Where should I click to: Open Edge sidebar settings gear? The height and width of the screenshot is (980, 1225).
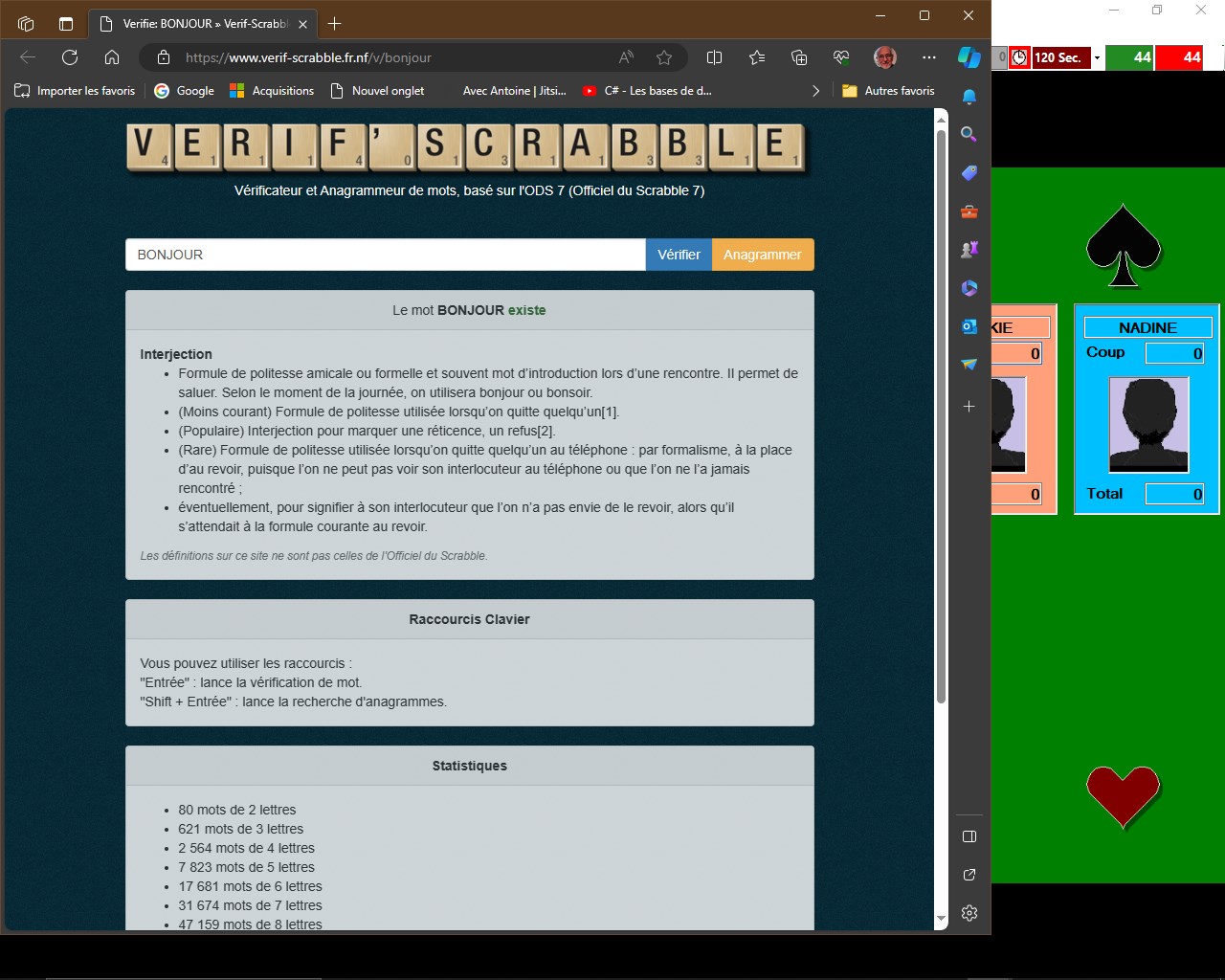(969, 913)
